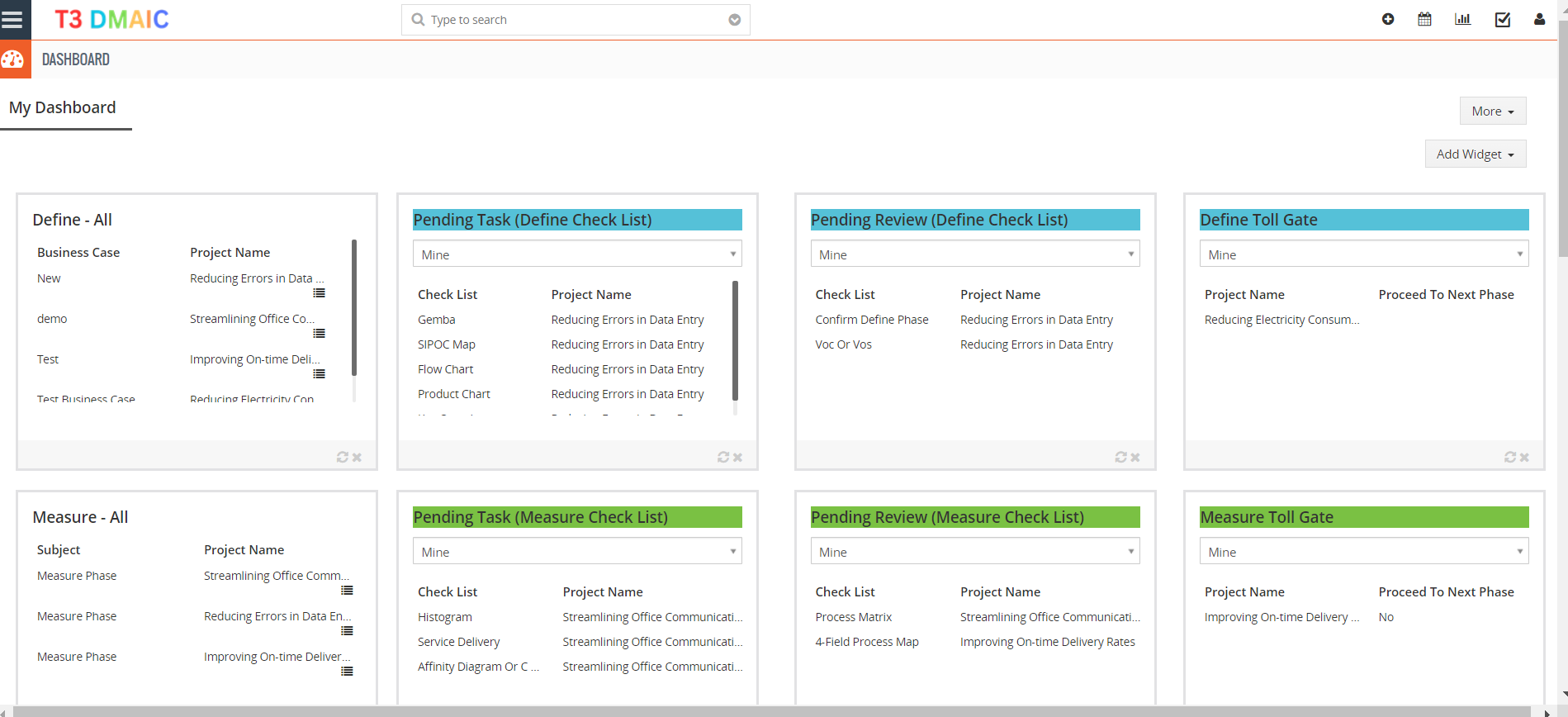Click Gemba check list item
This screenshot has width=1568, height=717.
(437, 320)
